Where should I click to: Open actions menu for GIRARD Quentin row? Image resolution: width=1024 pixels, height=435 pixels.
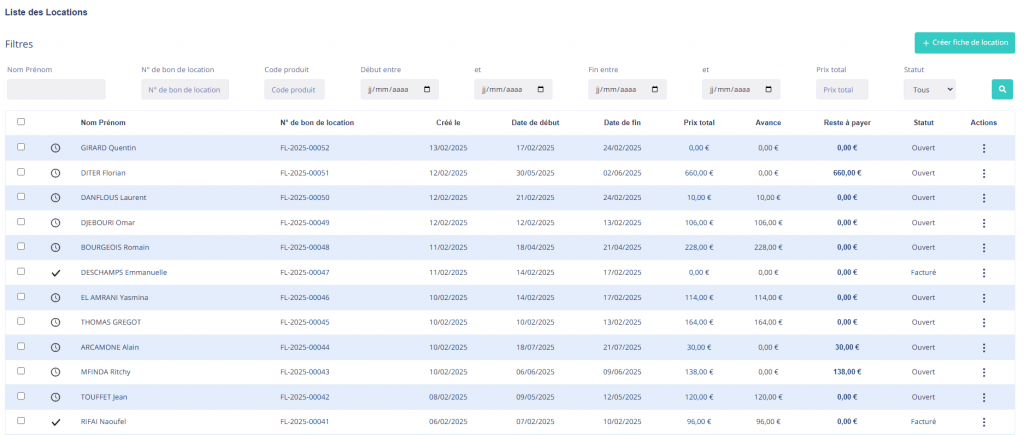[x=983, y=148]
